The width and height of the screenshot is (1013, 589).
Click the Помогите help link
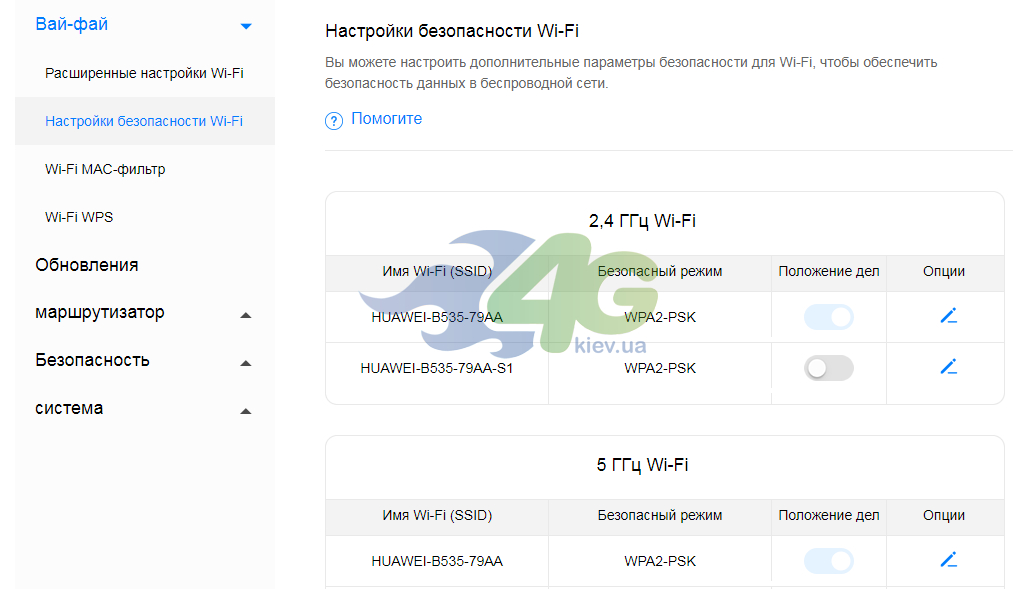pyautogui.click(x=386, y=119)
